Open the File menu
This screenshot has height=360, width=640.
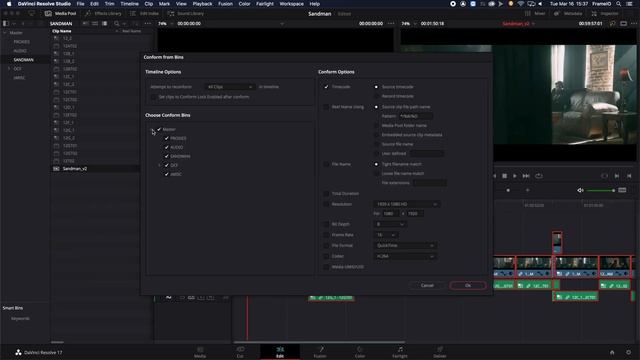(80, 4)
